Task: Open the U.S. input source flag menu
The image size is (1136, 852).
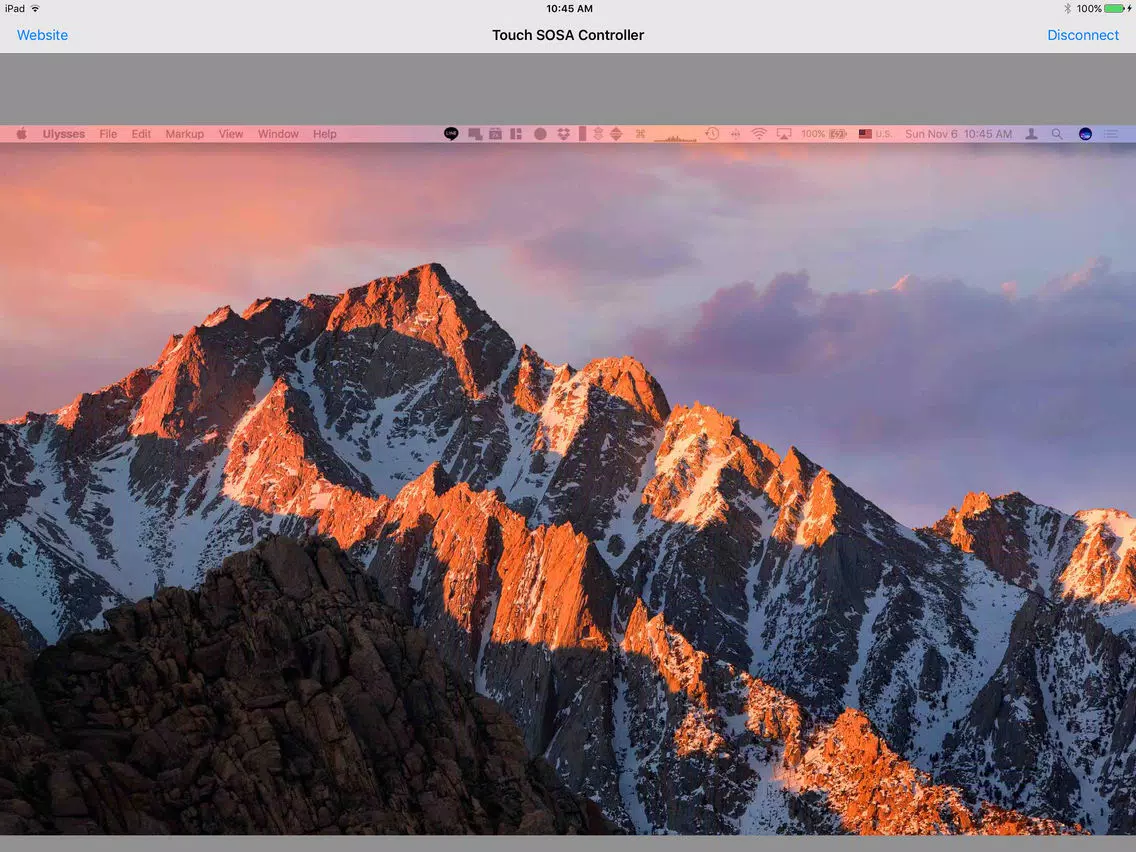Action: coord(874,134)
